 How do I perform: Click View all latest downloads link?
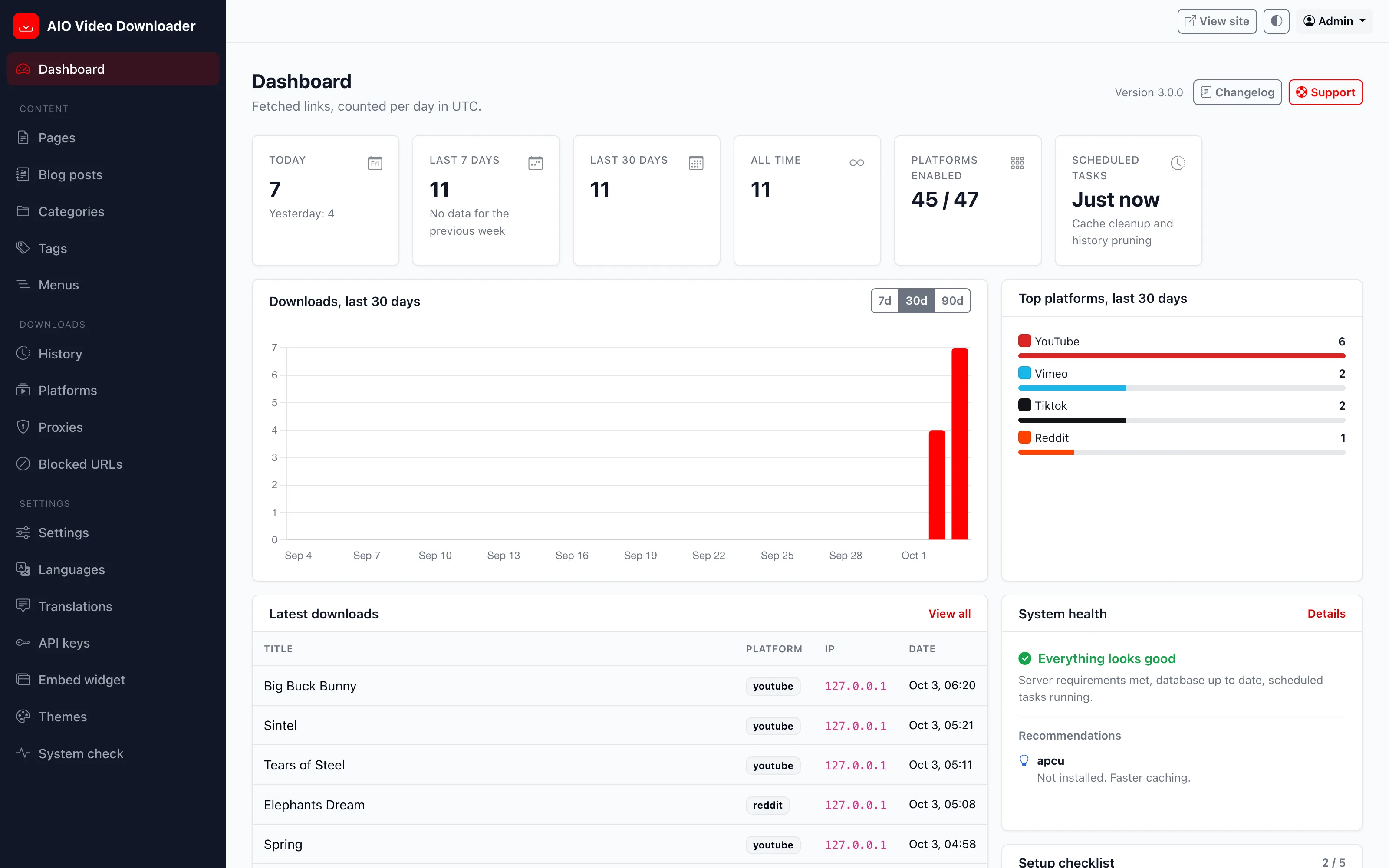[949, 614]
